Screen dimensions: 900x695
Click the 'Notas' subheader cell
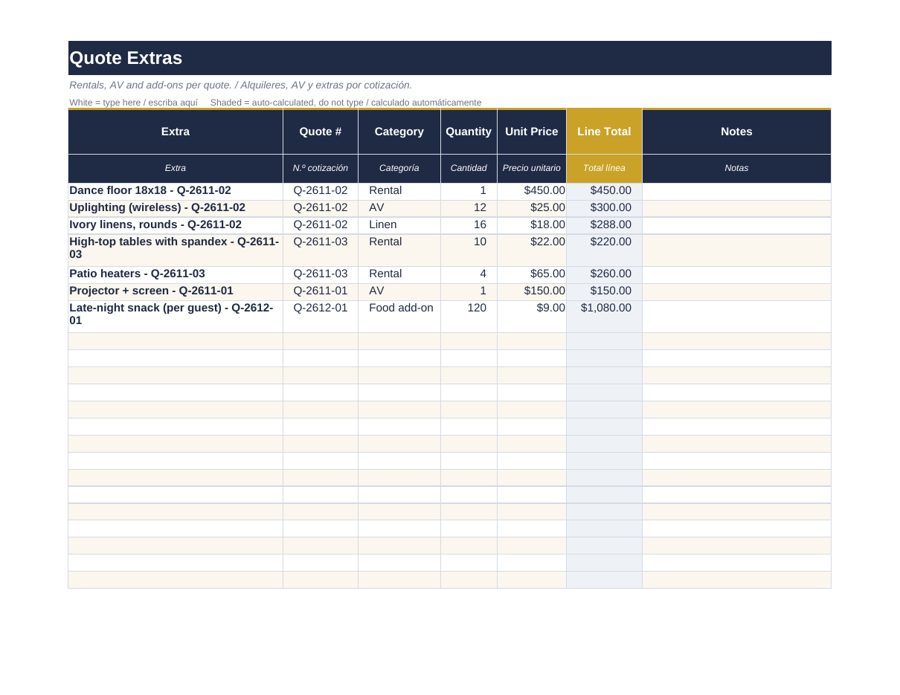point(736,168)
